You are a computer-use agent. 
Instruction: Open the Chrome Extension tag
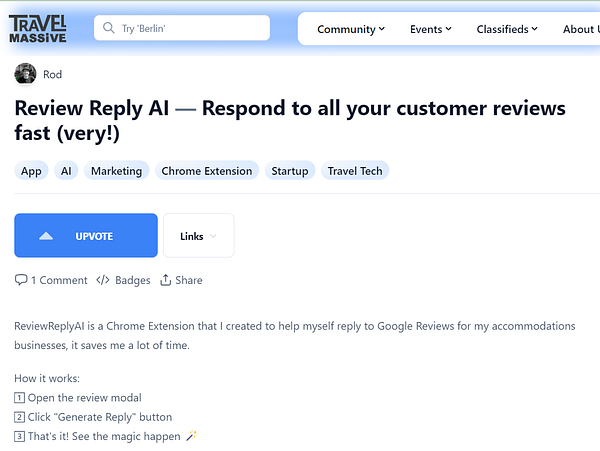pos(207,171)
